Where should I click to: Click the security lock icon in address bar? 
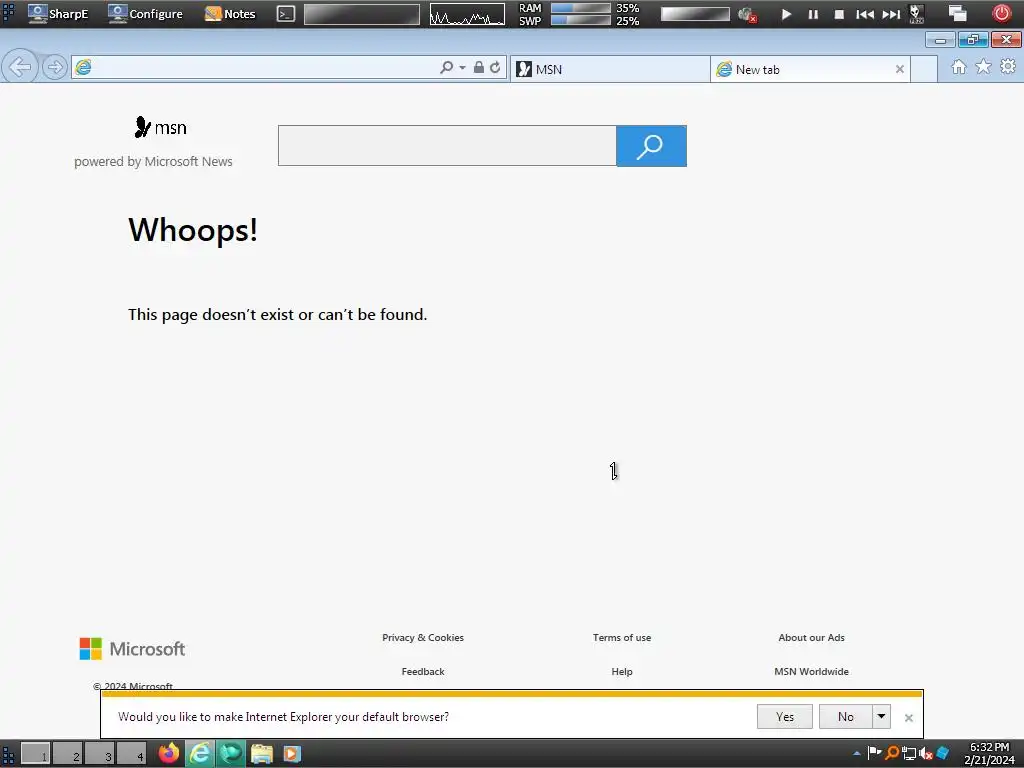[479, 67]
